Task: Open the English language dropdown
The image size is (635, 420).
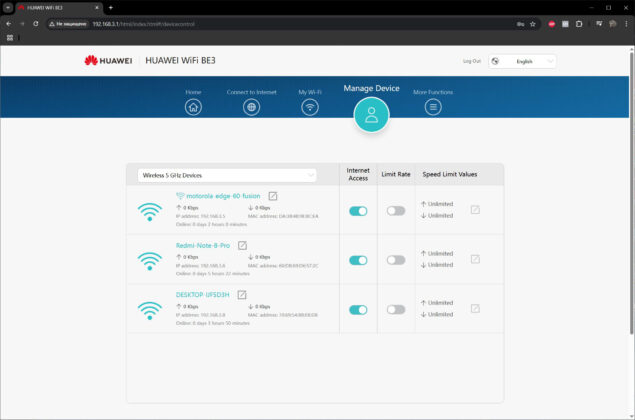Action: (x=522, y=62)
